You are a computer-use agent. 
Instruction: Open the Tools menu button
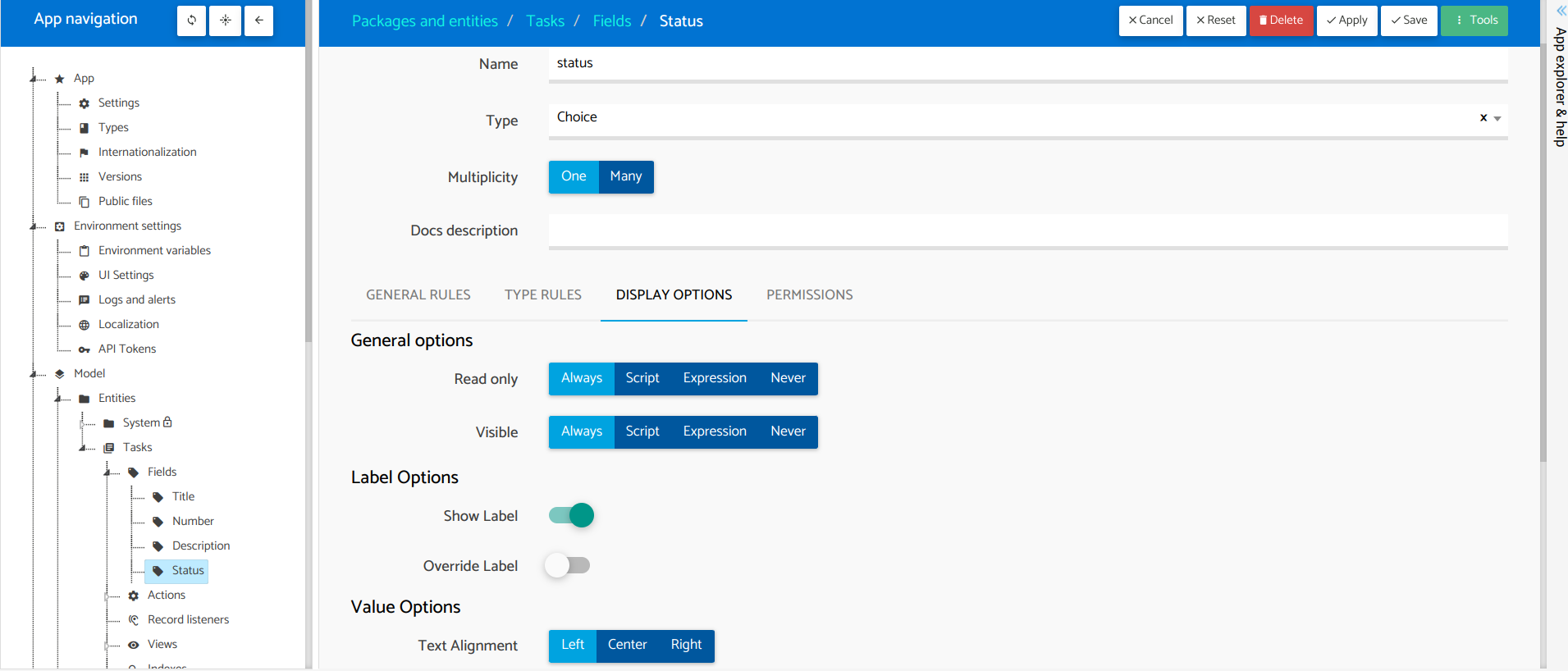tap(1474, 21)
